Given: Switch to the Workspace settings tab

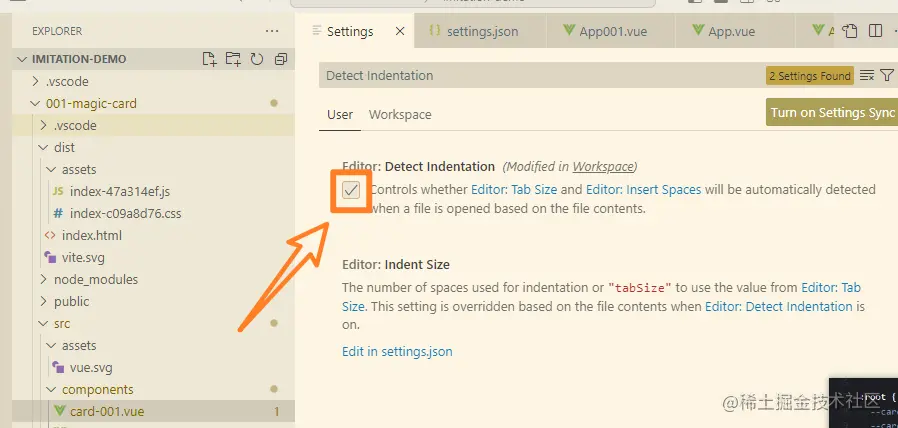Looking at the screenshot, I should tap(400, 114).
